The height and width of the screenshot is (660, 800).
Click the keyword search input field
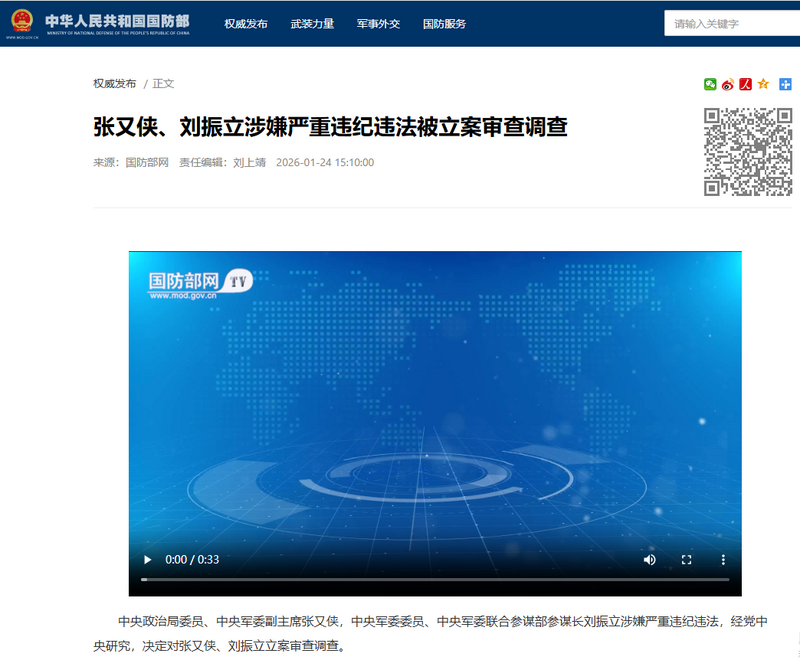(732, 23)
